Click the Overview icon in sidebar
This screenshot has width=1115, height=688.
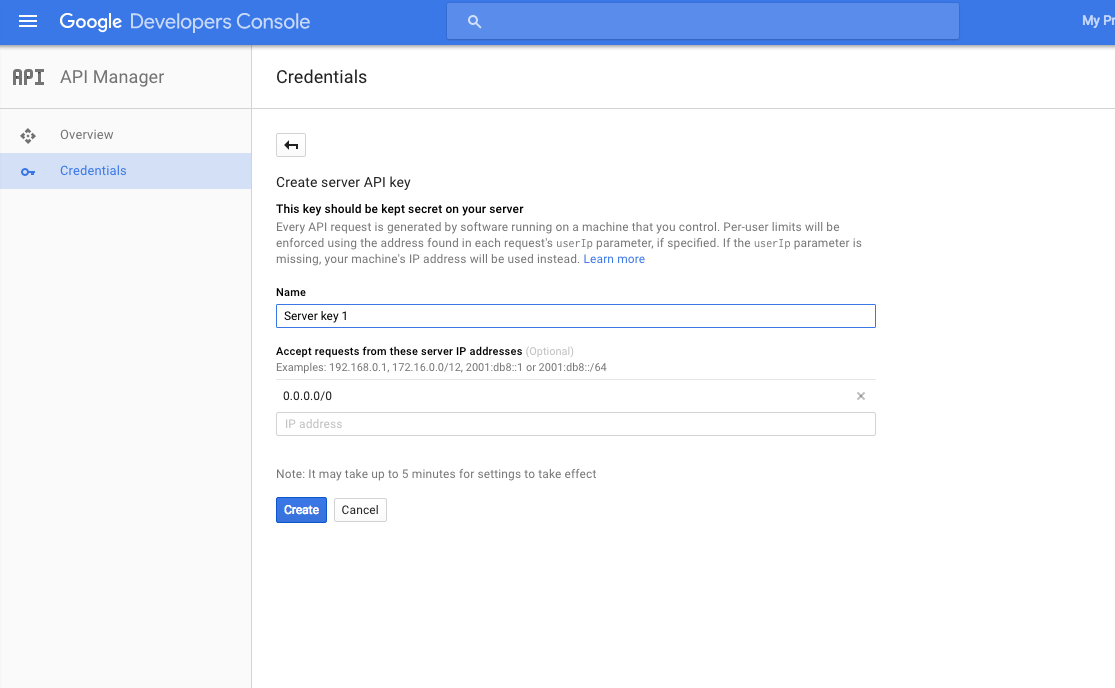coord(28,135)
